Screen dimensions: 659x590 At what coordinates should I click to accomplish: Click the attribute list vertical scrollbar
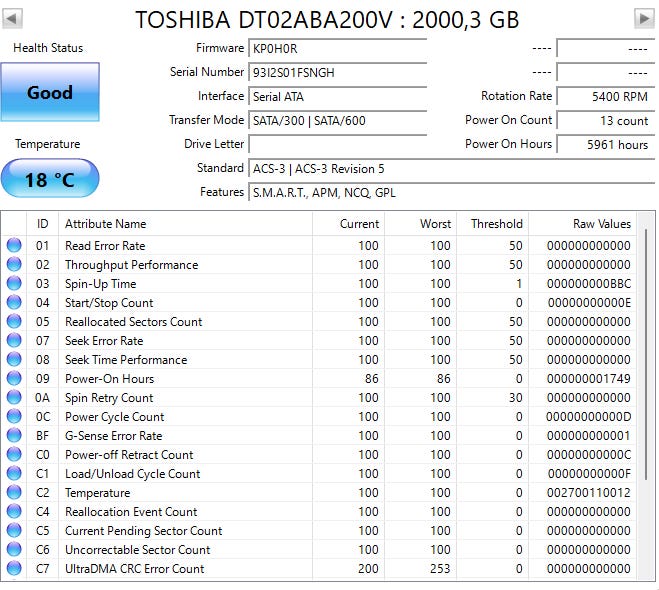coord(646,354)
